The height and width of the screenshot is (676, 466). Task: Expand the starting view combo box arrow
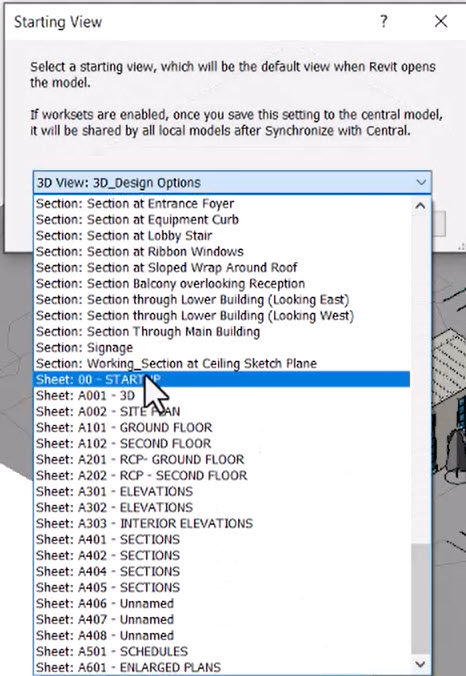pyautogui.click(x=421, y=182)
